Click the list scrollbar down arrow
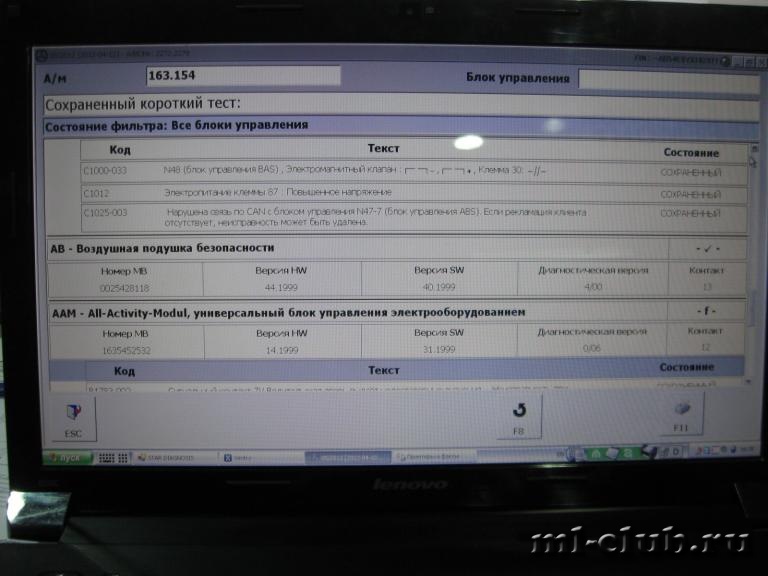The width and height of the screenshot is (768, 576). (749, 381)
